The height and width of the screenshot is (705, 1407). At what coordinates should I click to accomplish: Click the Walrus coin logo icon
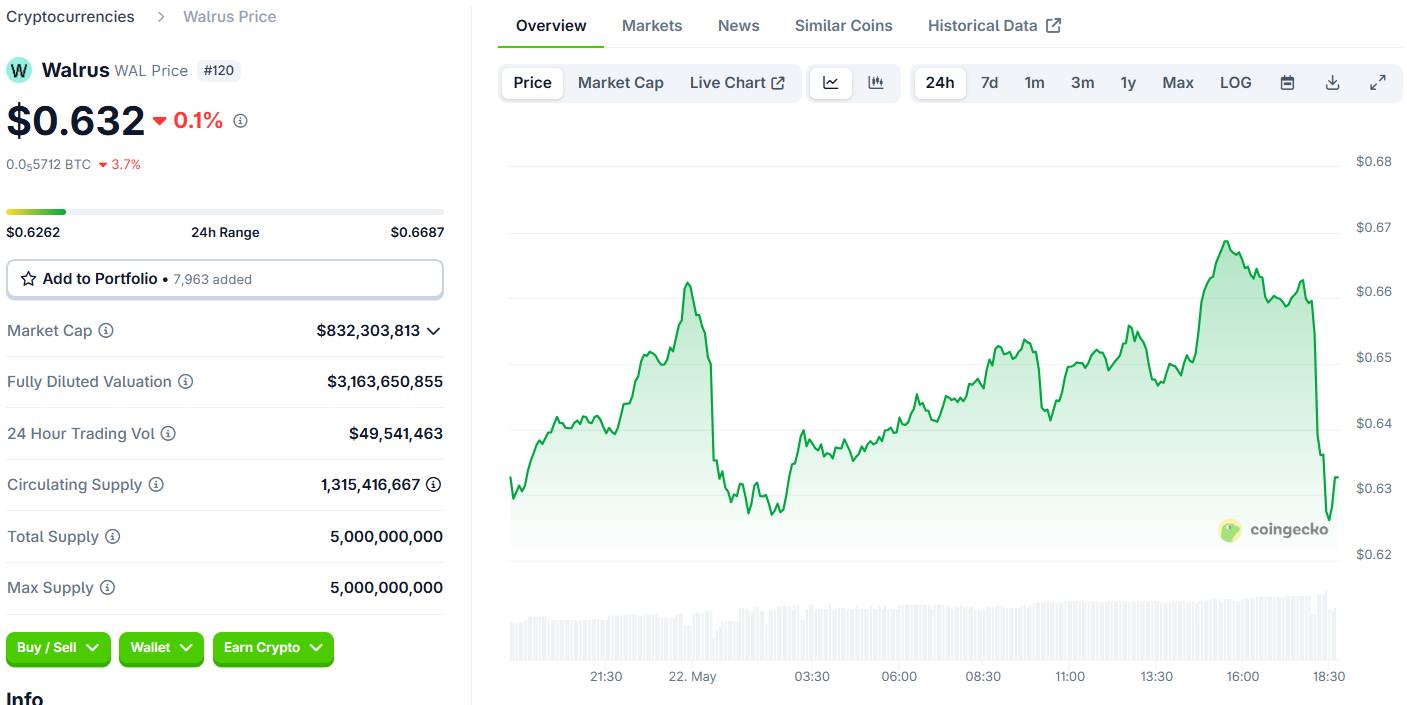tap(19, 70)
